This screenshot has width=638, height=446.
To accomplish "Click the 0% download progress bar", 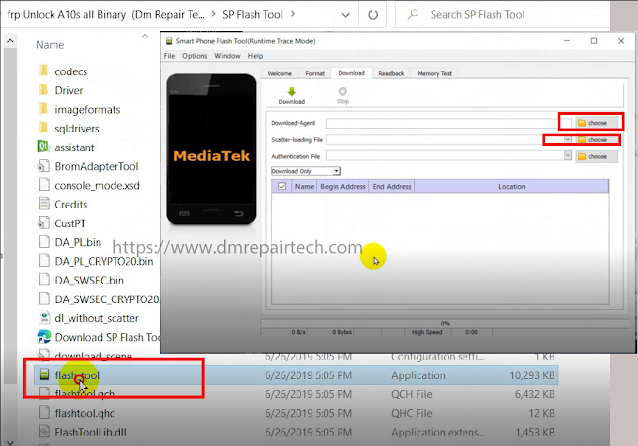I will pos(445,323).
